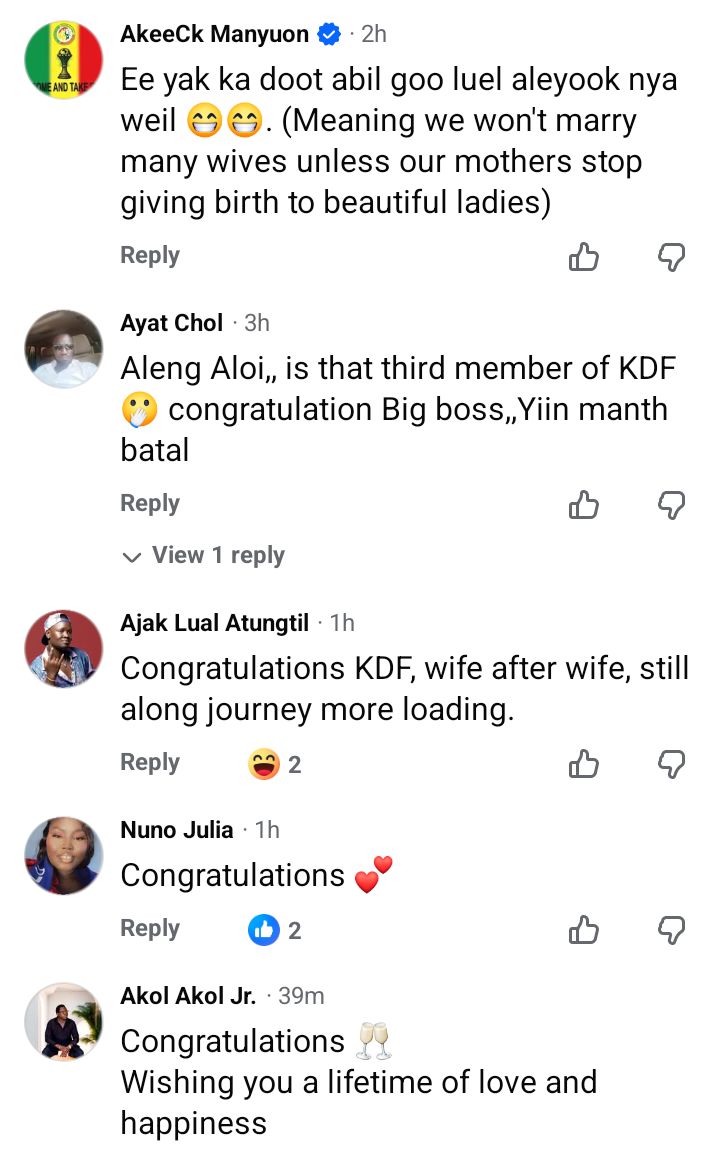Like Ayat Chol's comment

pos(584,506)
